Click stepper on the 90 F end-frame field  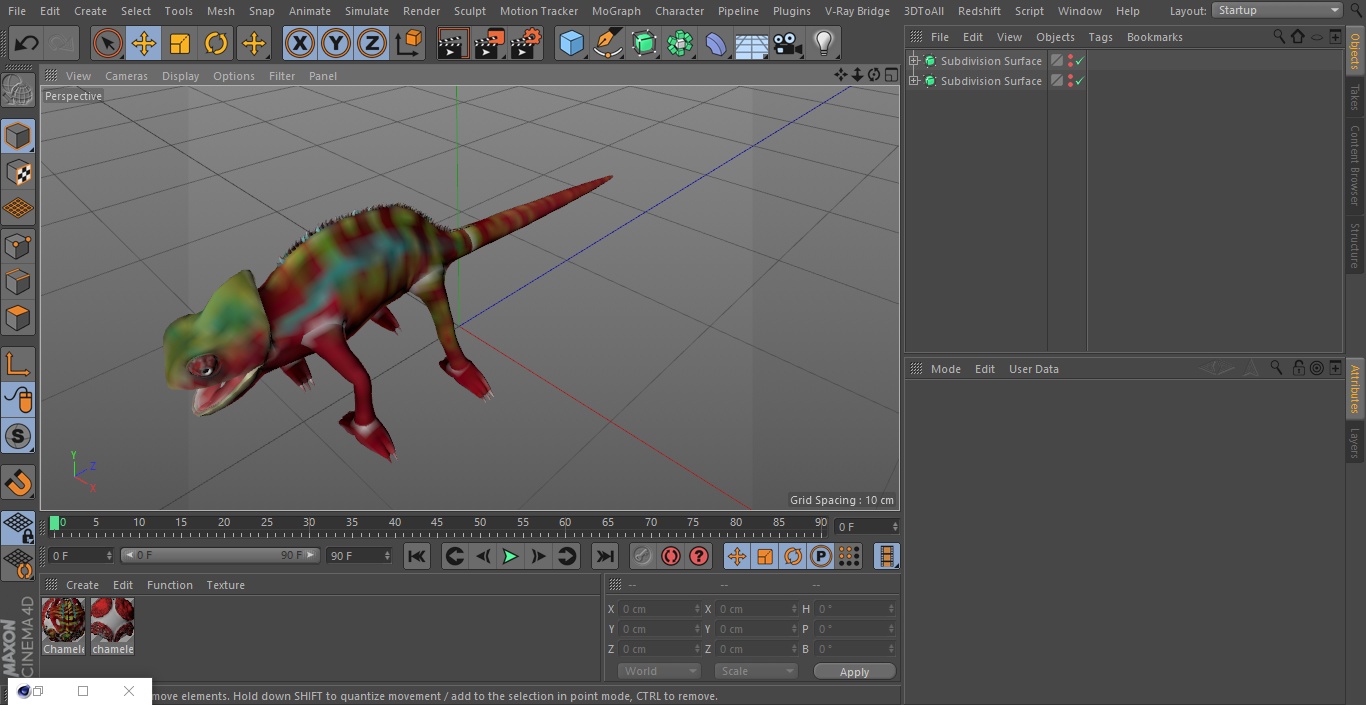click(x=387, y=556)
